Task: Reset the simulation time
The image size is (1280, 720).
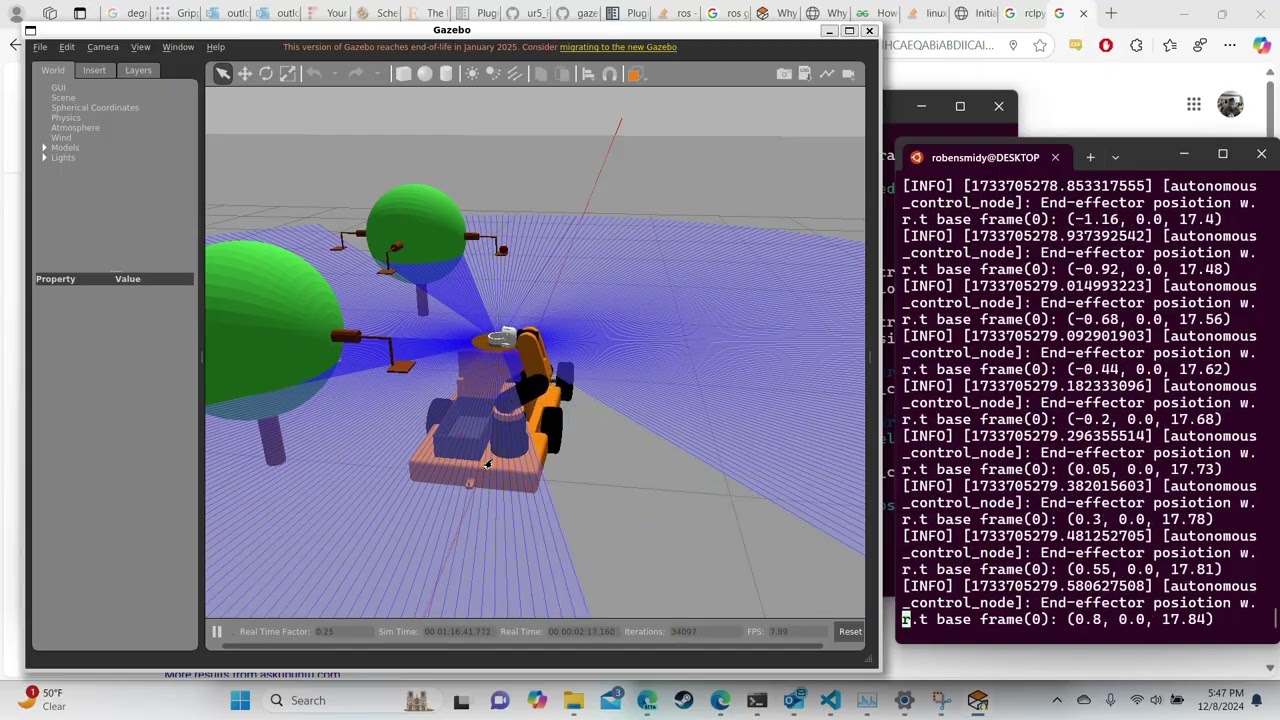Action: (850, 632)
